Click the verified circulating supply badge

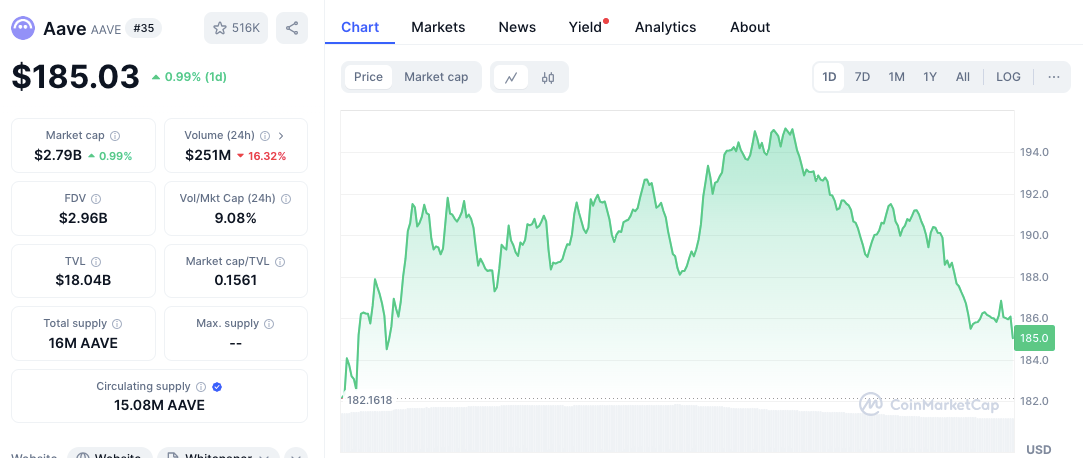coord(217,387)
